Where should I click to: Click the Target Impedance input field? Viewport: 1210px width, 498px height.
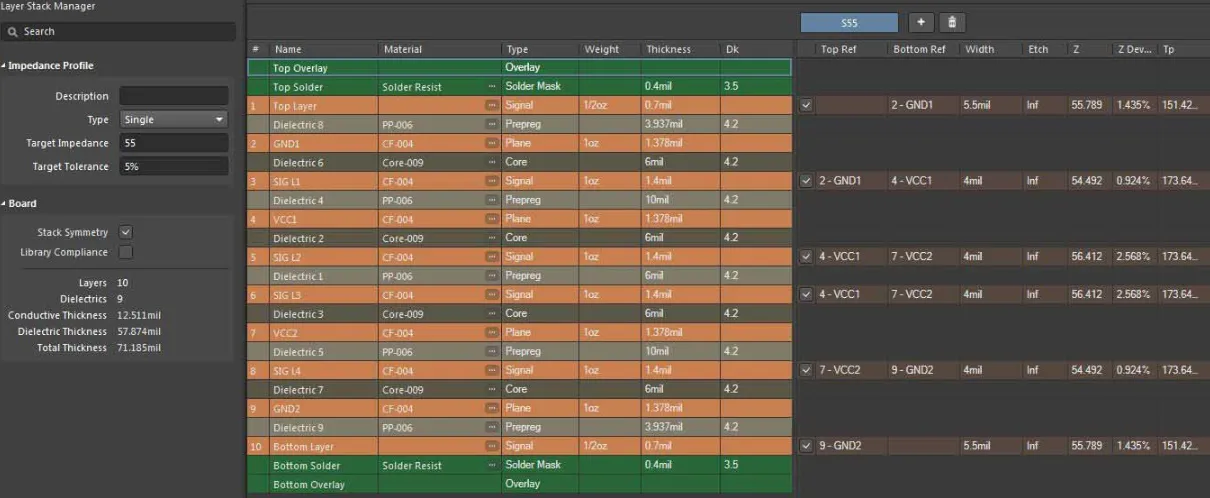173,143
